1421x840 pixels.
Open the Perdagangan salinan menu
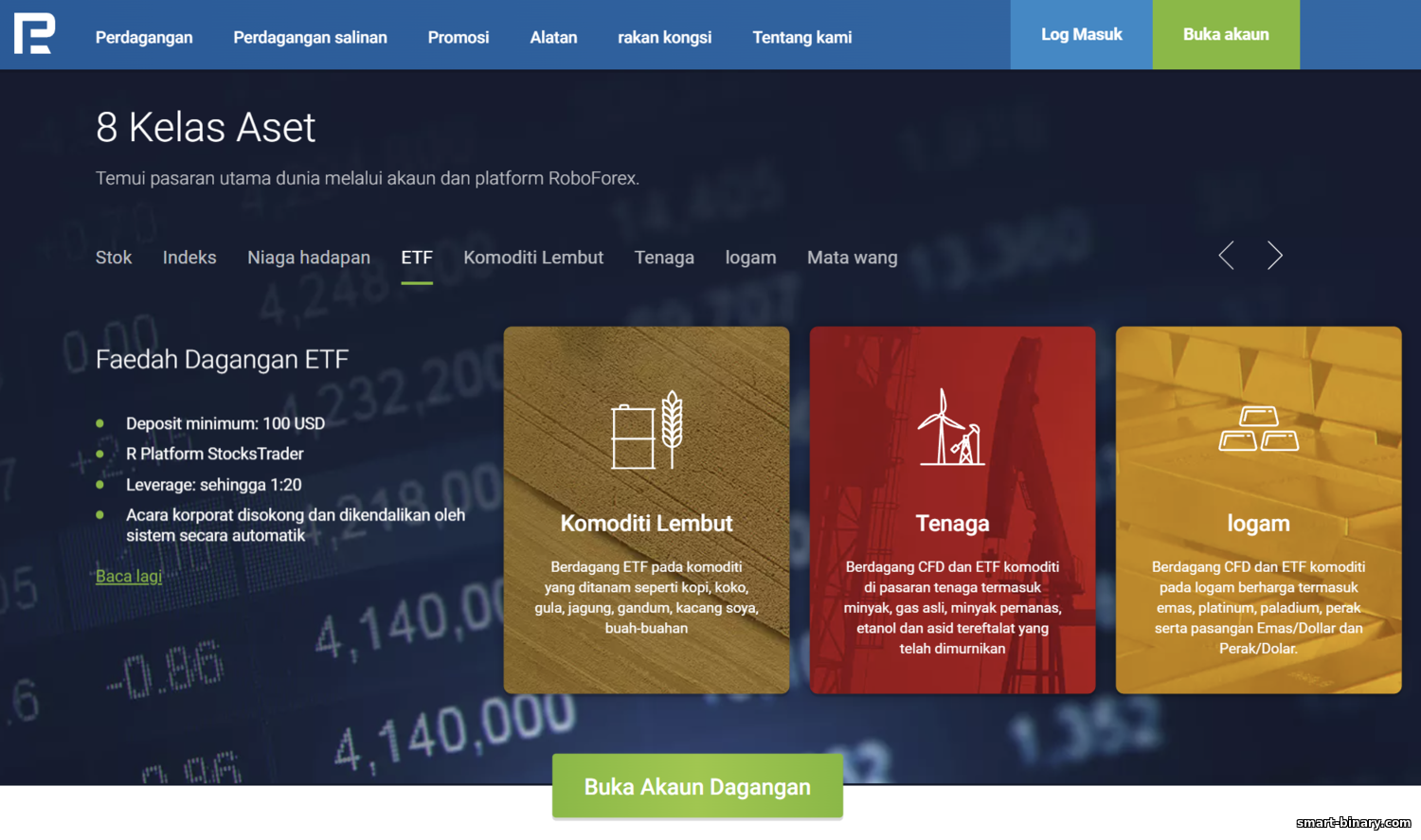click(310, 37)
